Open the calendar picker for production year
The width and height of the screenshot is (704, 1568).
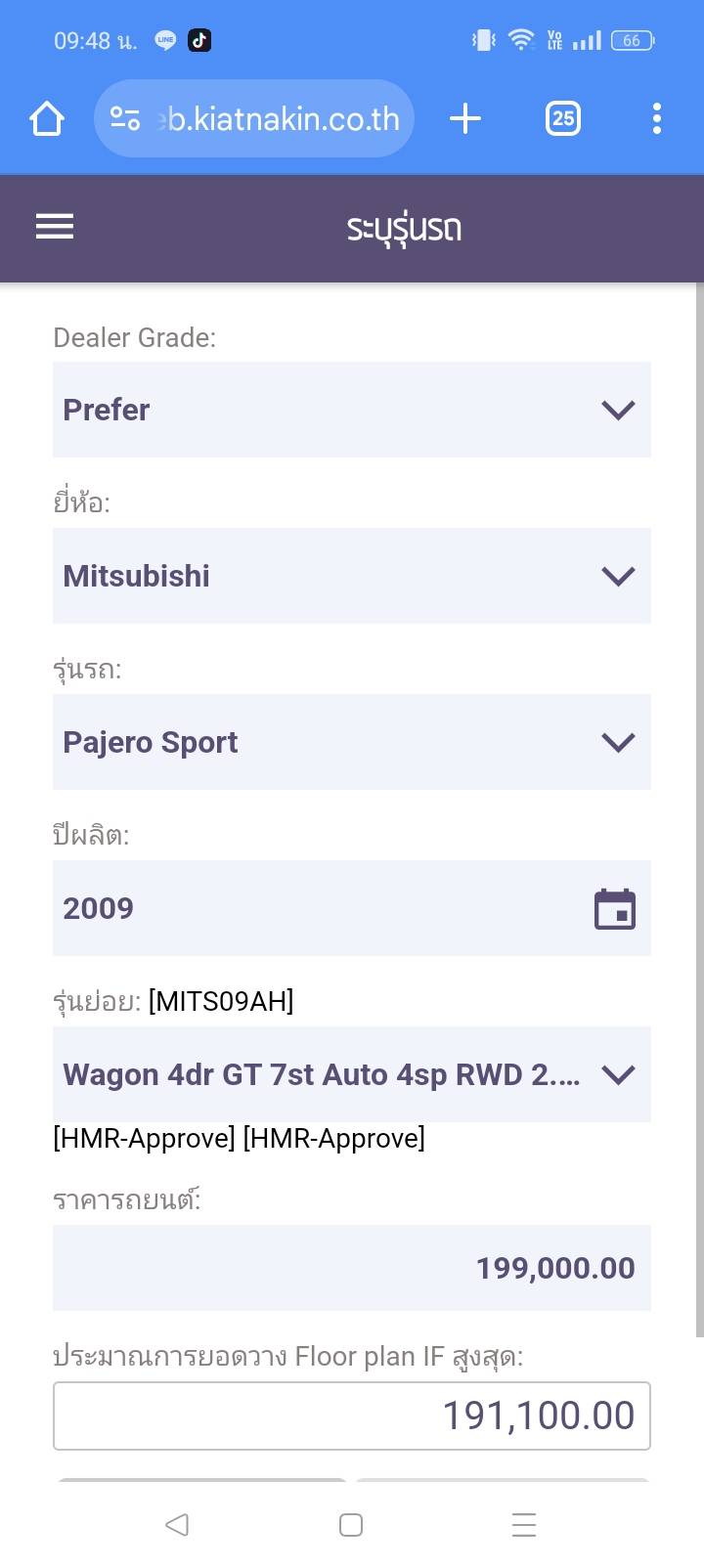[615, 908]
